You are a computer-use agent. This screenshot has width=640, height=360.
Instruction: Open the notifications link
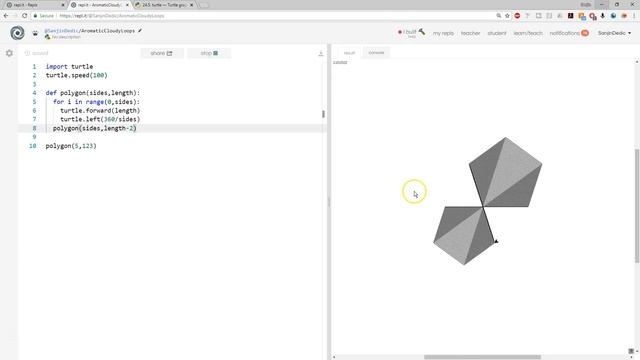click(x=564, y=33)
